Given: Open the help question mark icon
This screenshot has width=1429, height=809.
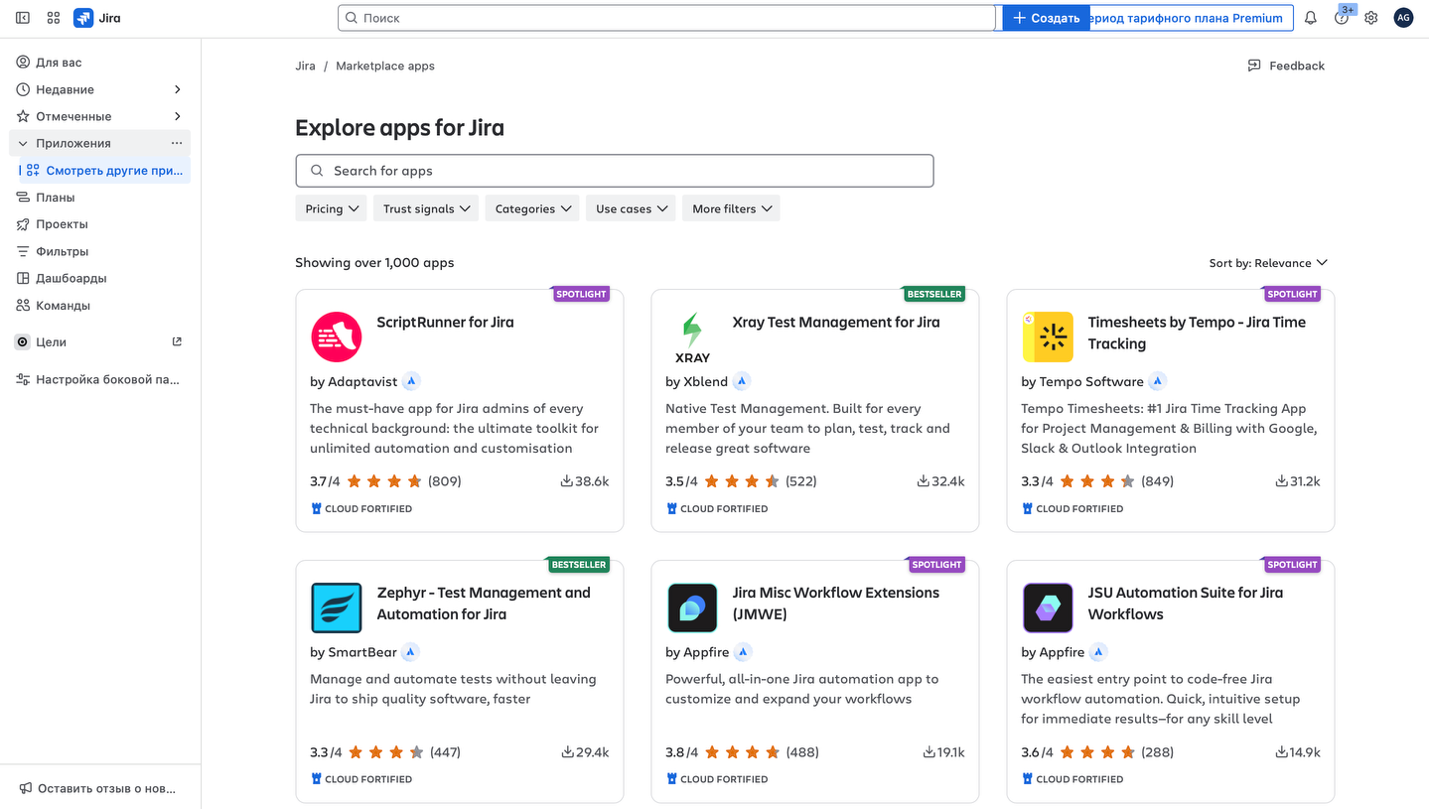Looking at the screenshot, I should [1341, 18].
